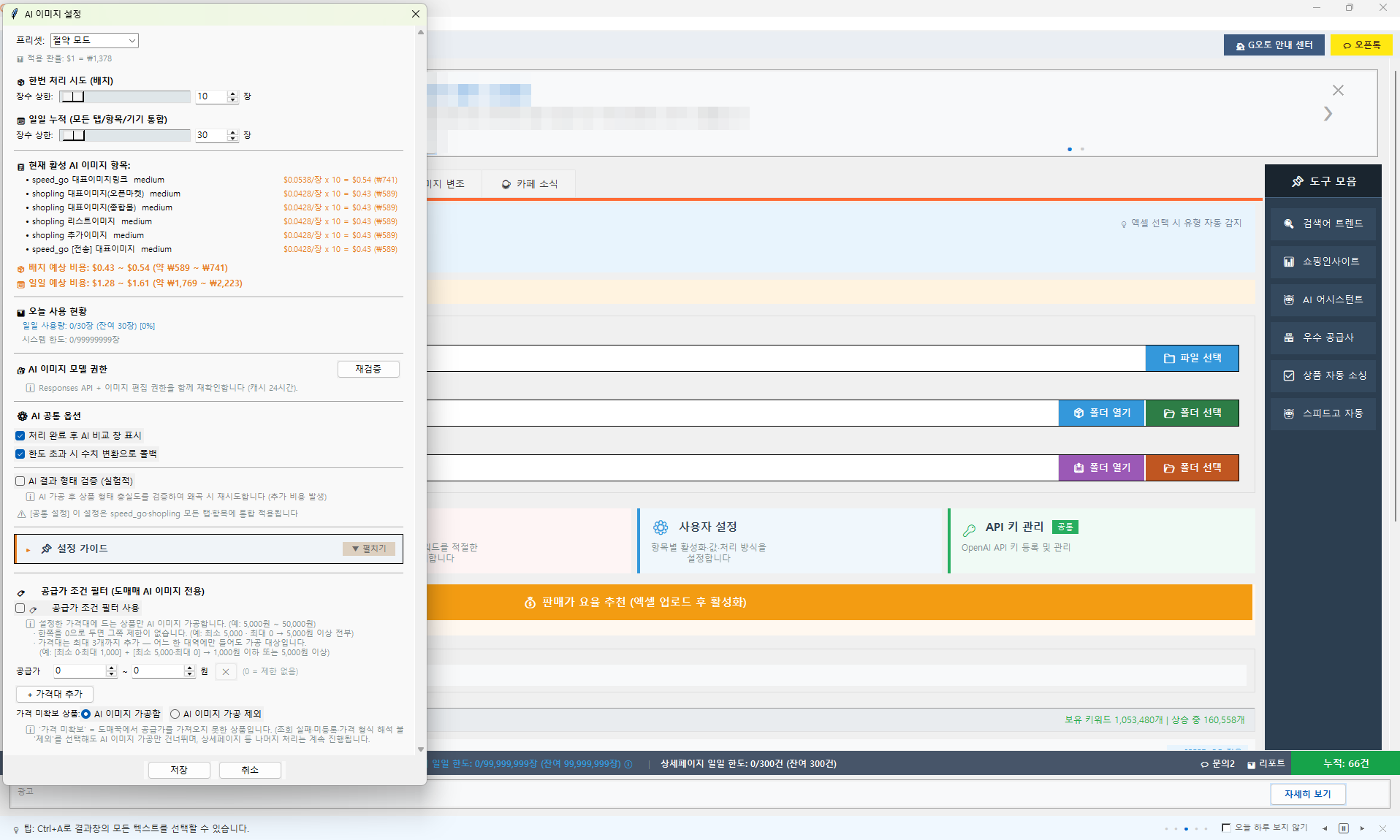
Task: Expand the 설정 가이드 section with 펼치기
Action: coord(369,549)
